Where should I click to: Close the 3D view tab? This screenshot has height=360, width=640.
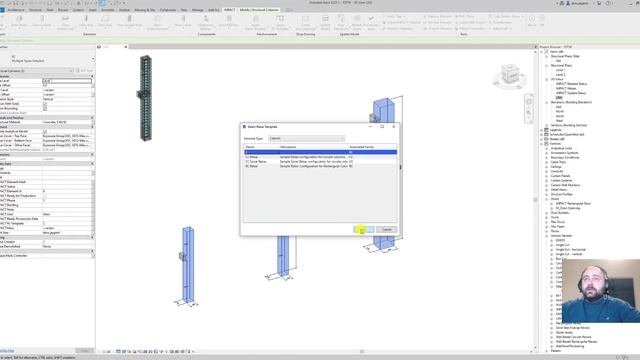pos(126,47)
